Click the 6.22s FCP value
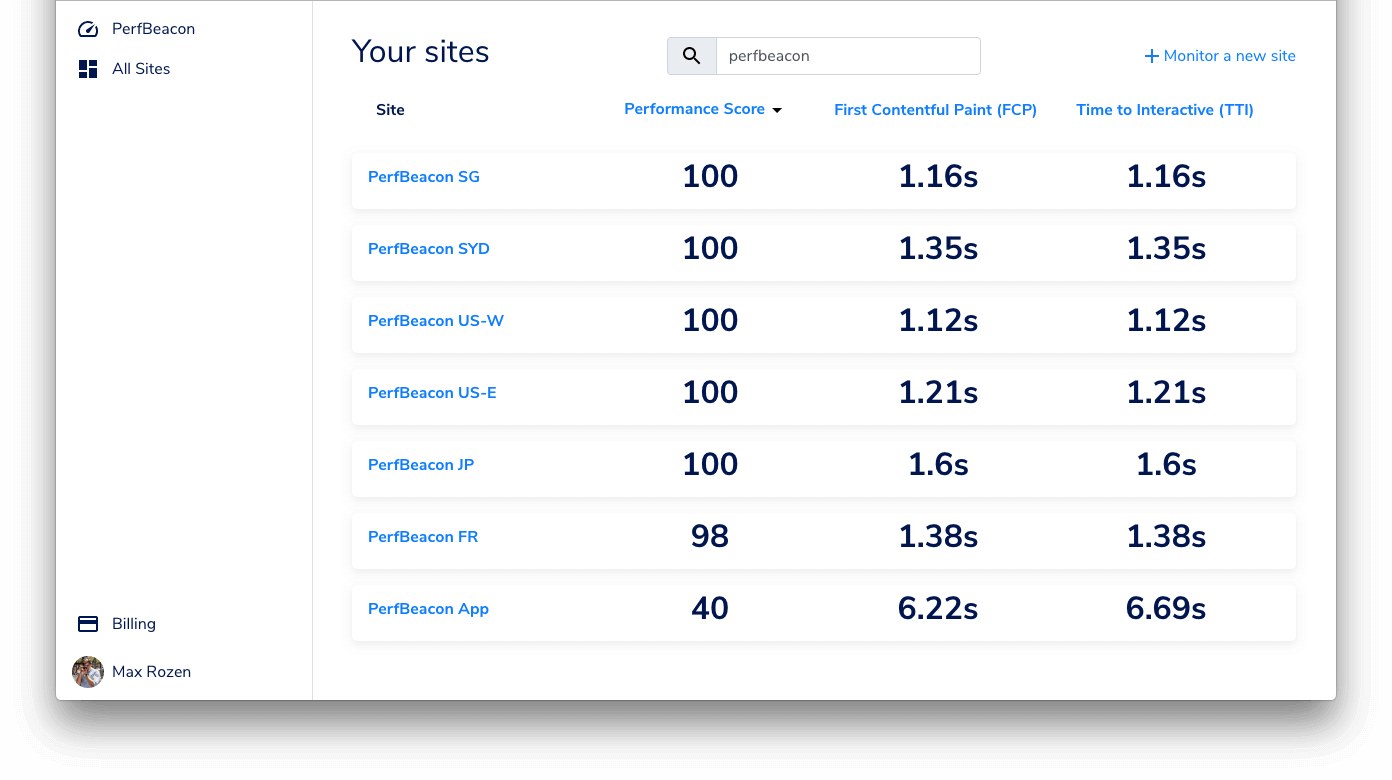The height and width of the screenshot is (780, 1392). tap(938, 608)
